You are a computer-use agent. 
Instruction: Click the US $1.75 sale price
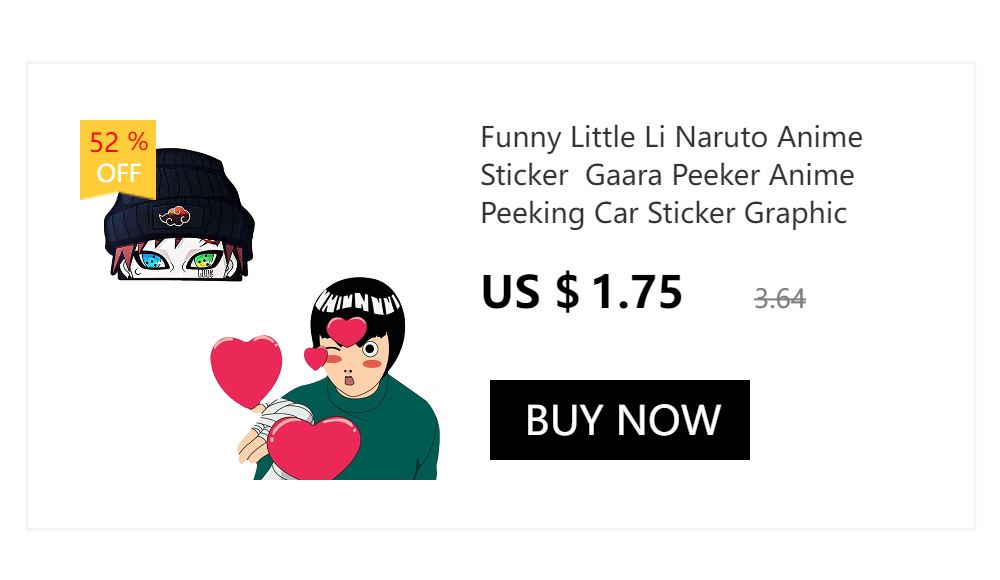(x=581, y=291)
